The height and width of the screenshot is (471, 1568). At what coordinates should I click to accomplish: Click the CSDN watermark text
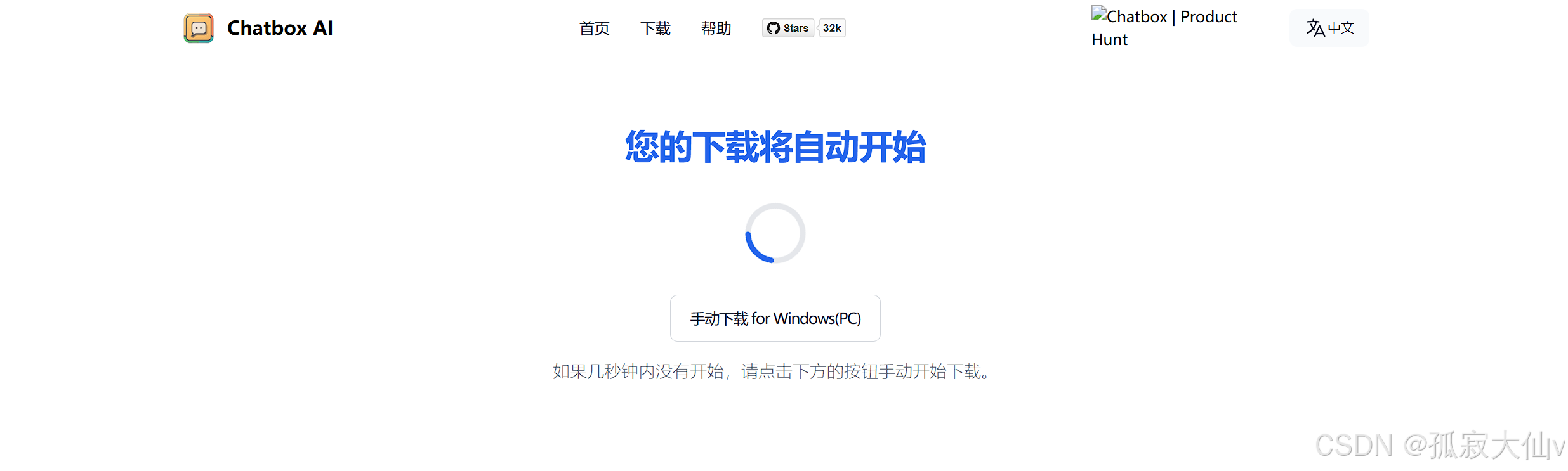click(x=1354, y=446)
